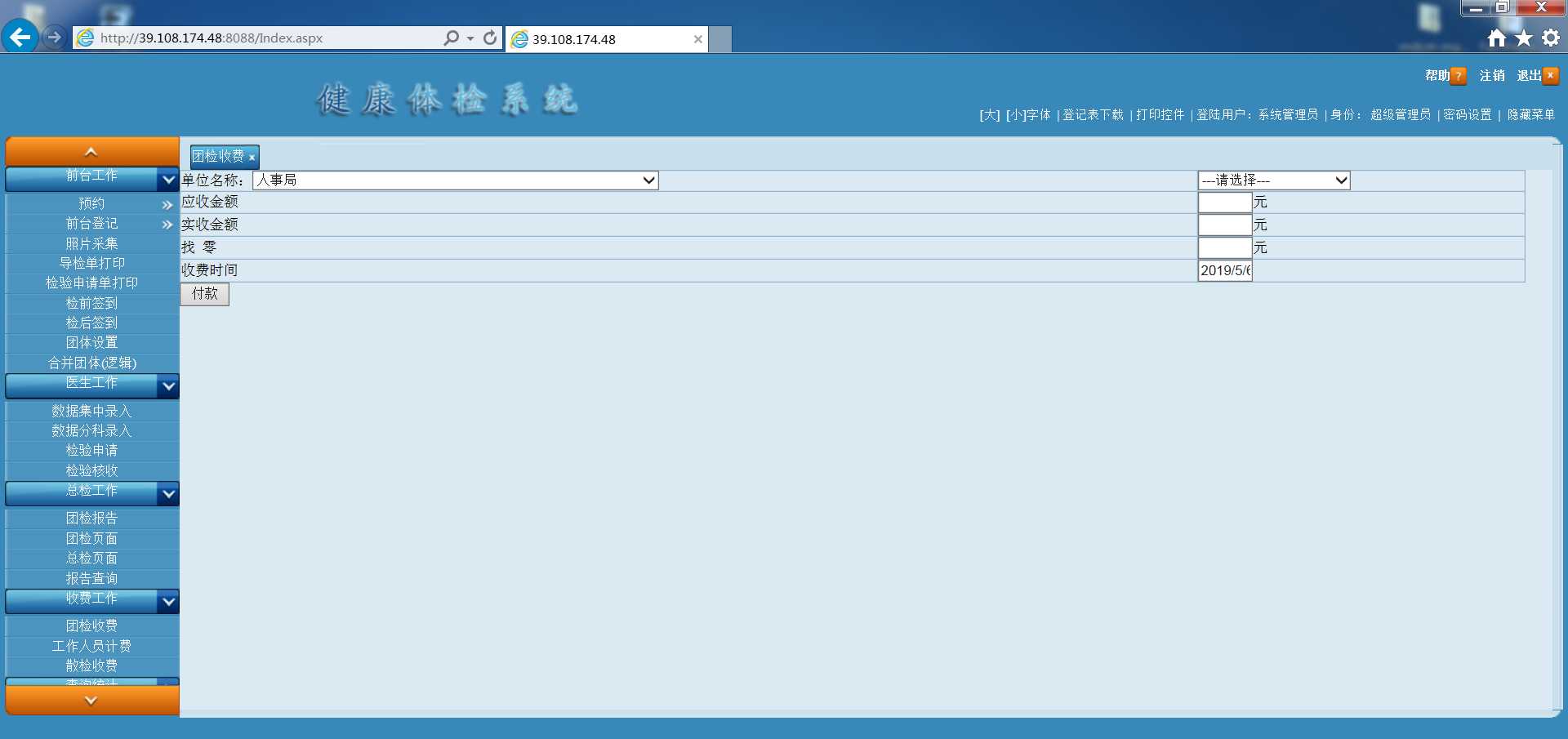The width and height of the screenshot is (1568, 739).
Task: Open 团检报告 menu item
Action: click(x=91, y=518)
